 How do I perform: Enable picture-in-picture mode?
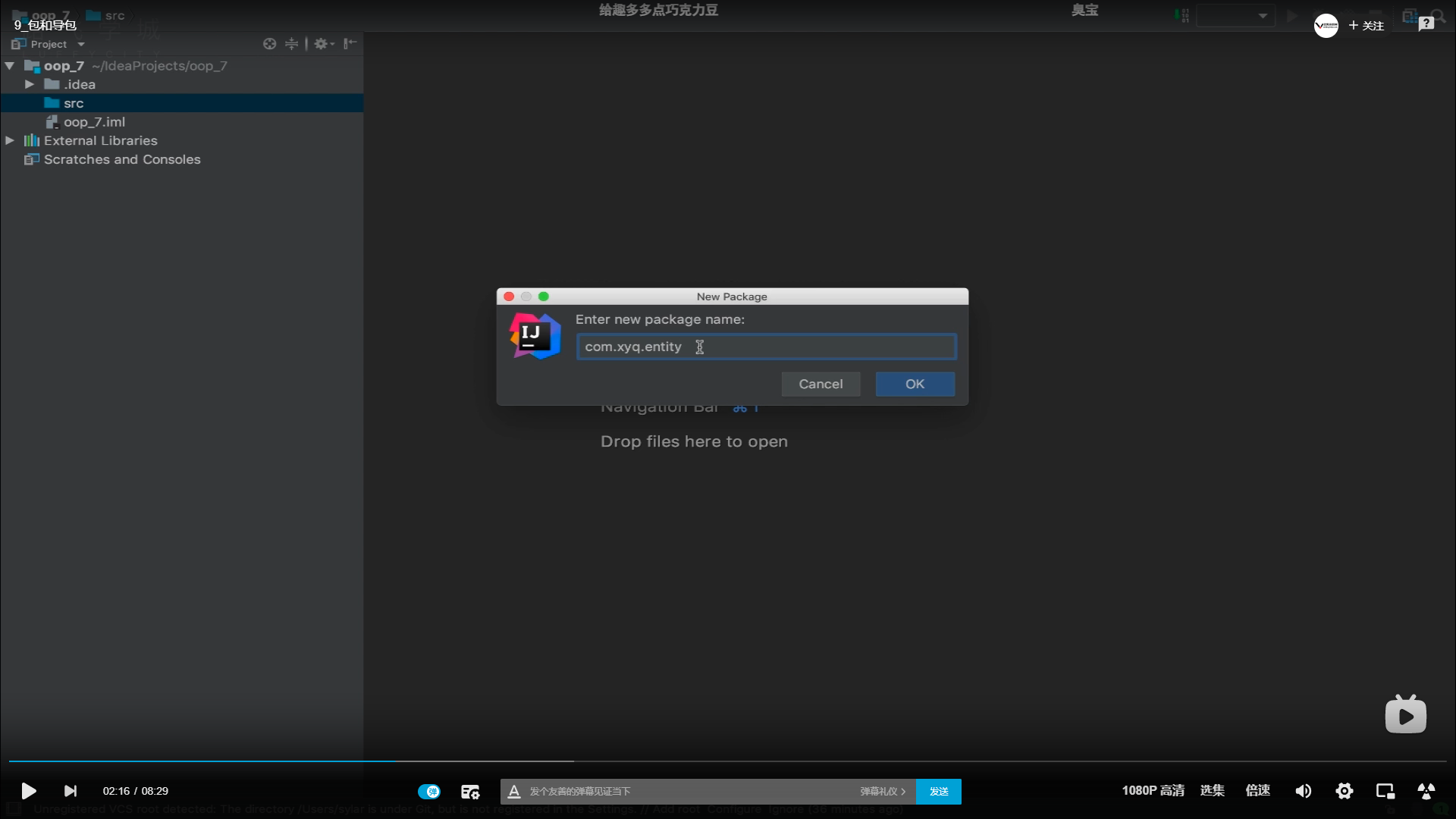(x=1385, y=791)
